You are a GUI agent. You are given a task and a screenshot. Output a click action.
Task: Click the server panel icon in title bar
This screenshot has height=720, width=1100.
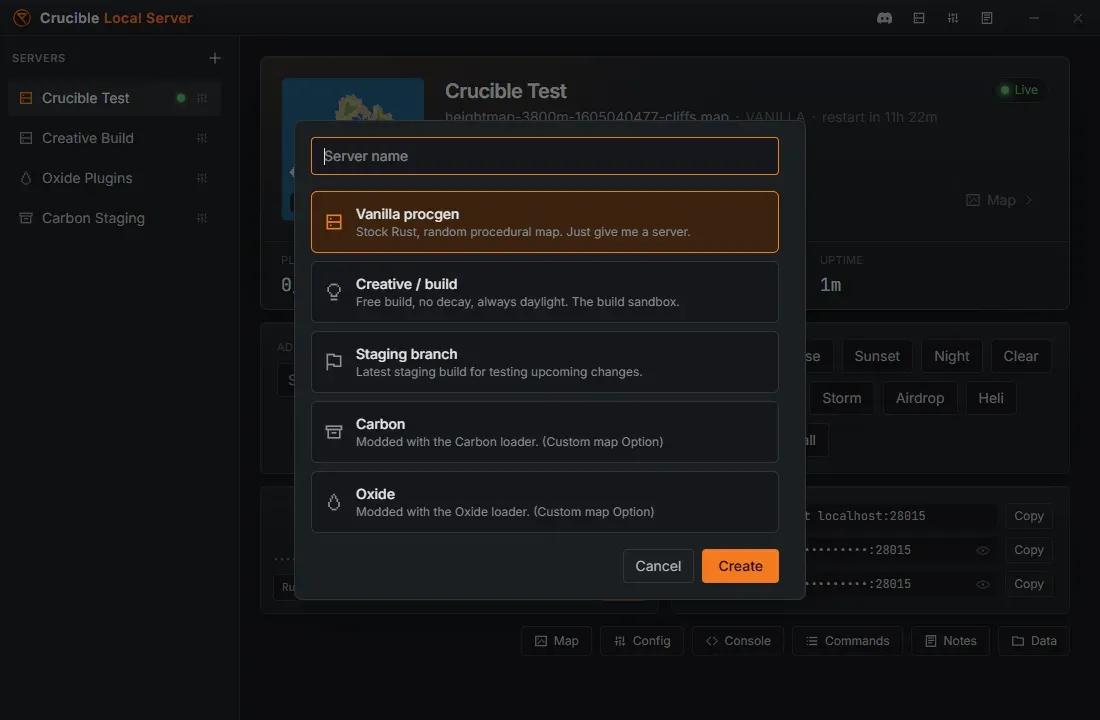[x=919, y=18]
